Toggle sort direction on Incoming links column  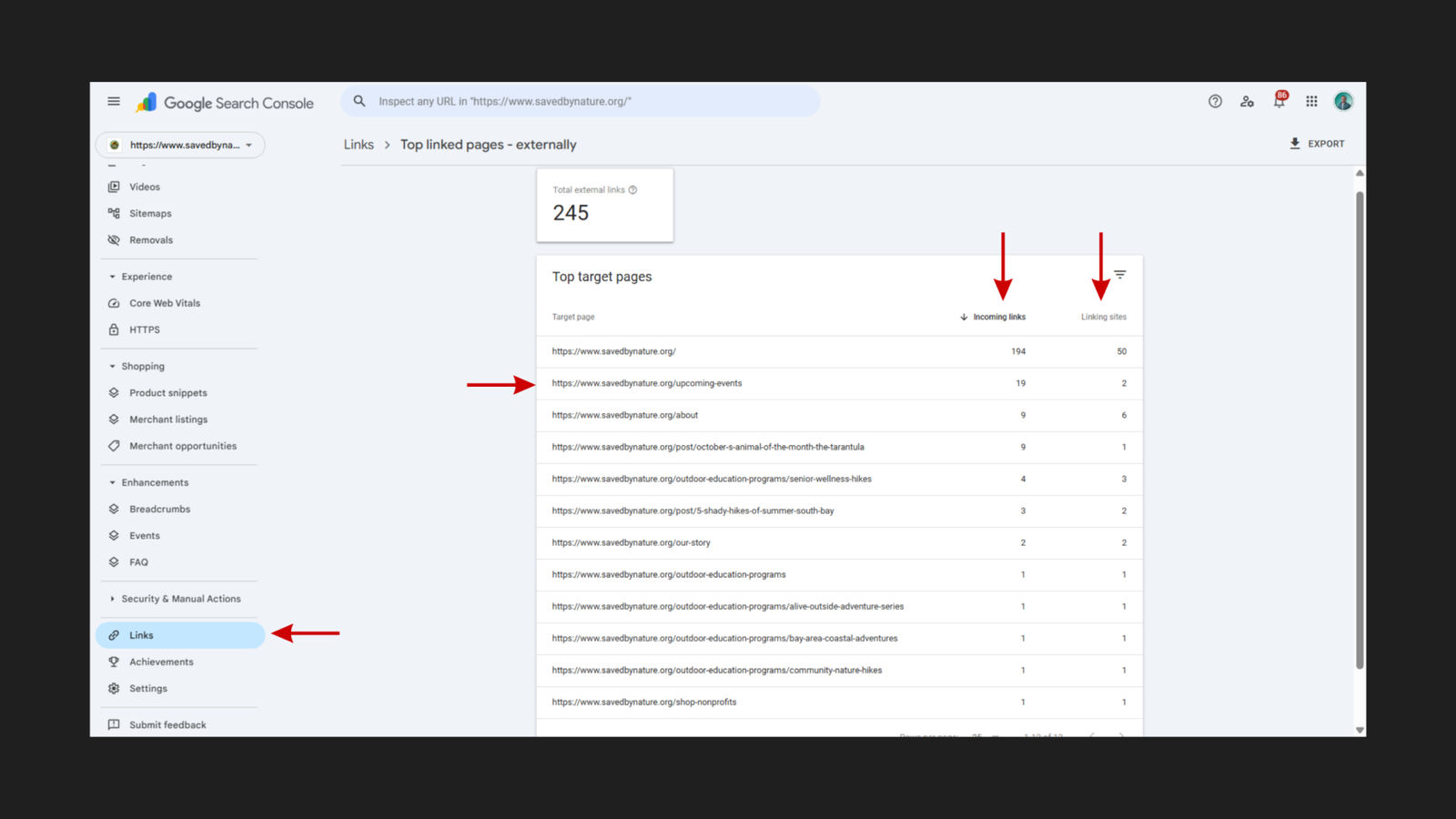pos(998,317)
